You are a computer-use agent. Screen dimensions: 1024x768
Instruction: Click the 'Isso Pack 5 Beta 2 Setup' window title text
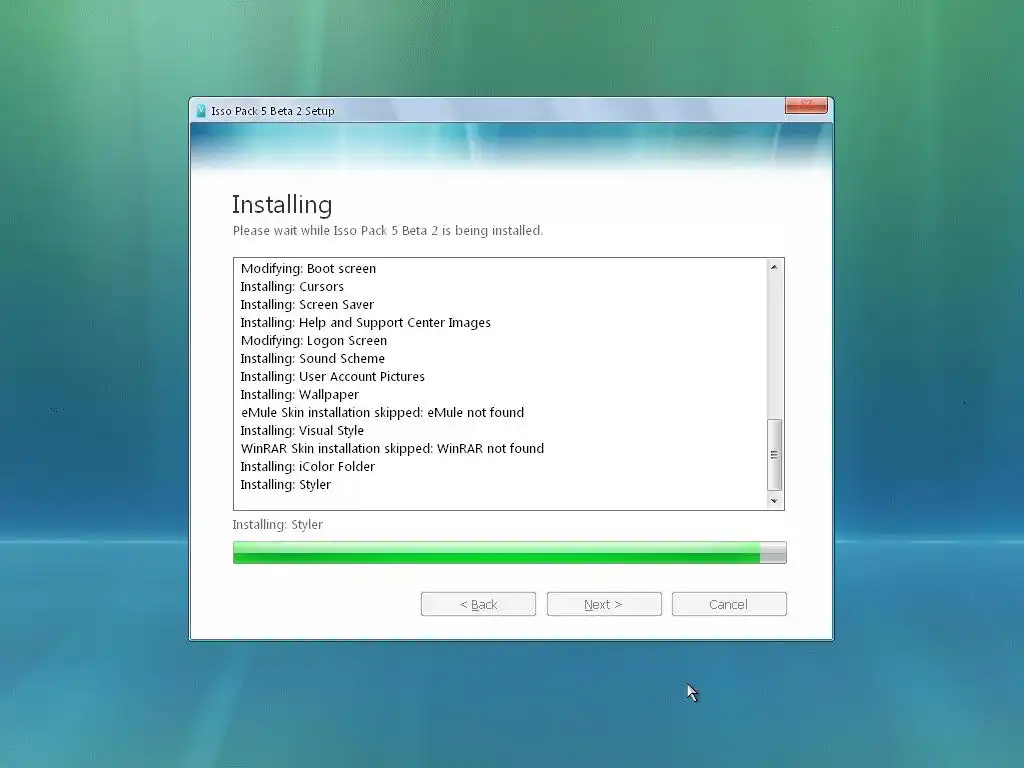click(x=273, y=111)
